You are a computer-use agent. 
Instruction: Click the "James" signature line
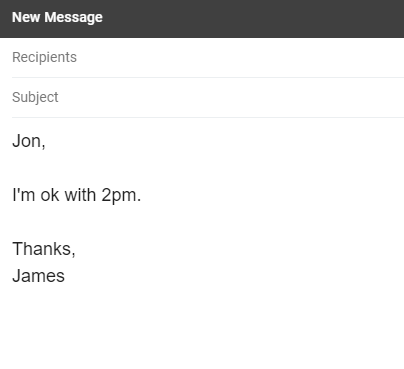tap(38, 276)
